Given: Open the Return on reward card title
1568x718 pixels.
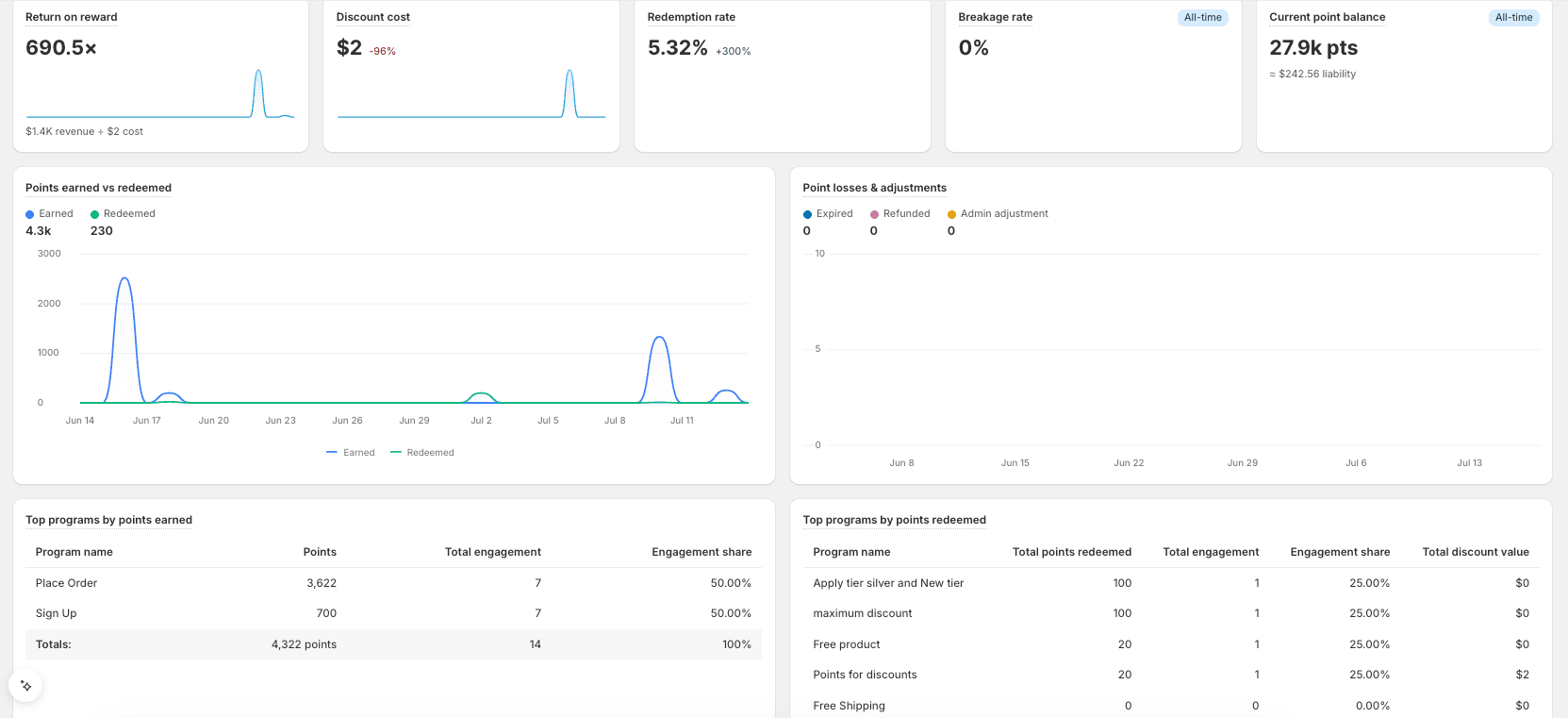Looking at the screenshot, I should (x=72, y=17).
